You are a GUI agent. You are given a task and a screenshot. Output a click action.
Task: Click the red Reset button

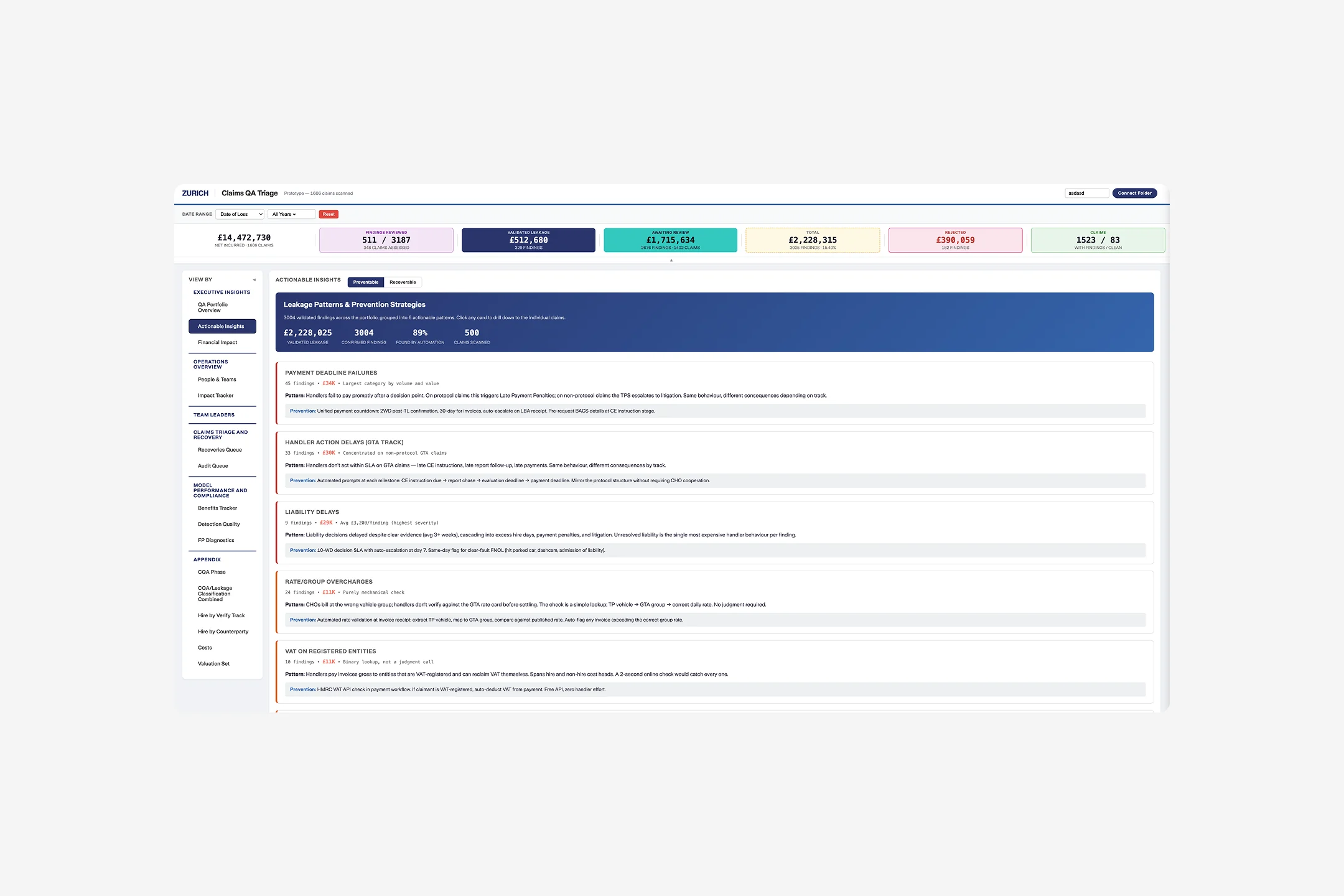(x=329, y=214)
